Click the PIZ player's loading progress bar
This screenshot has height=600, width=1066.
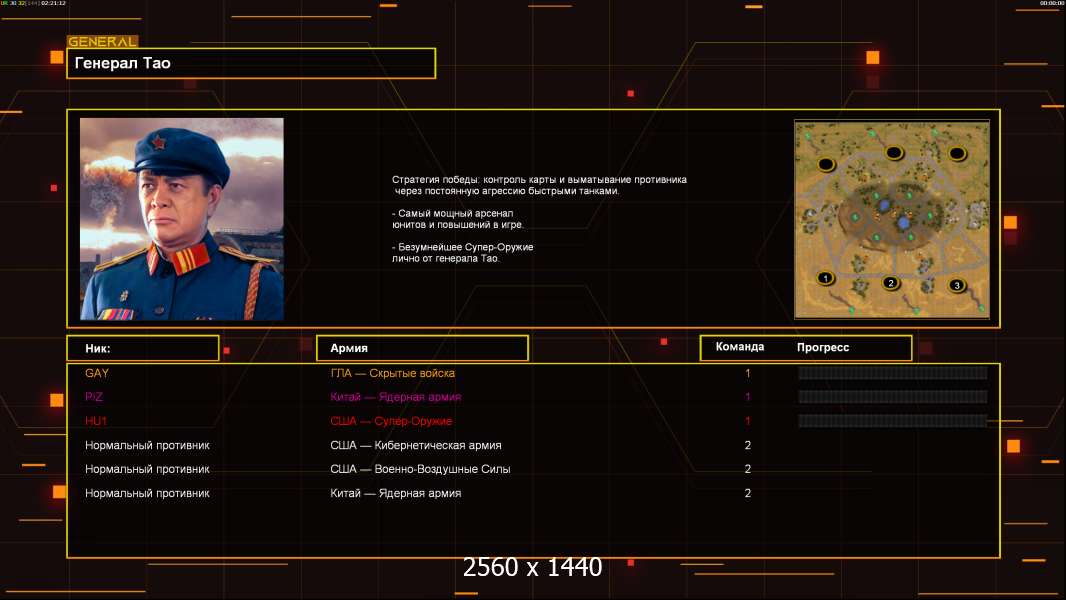point(893,397)
